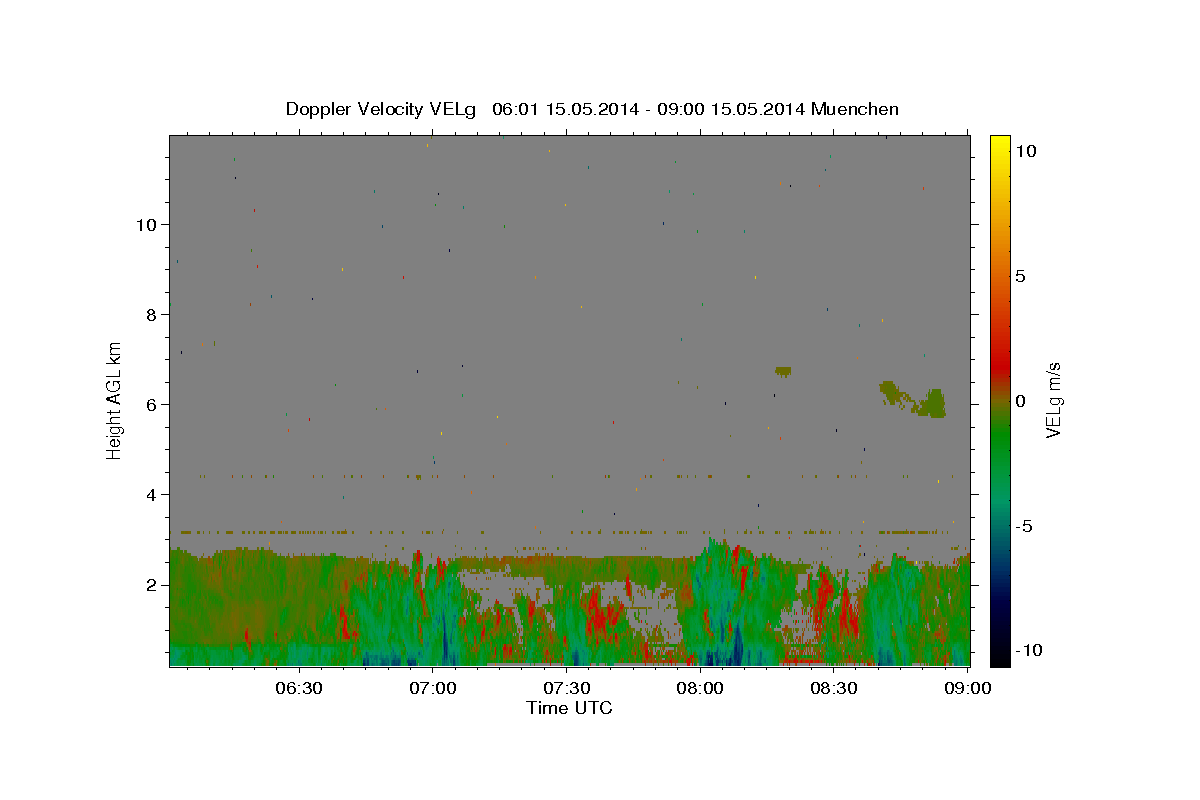Screen dimensions: 1200x800
Task: Click the 4 km height tick label
Action: click(151, 494)
